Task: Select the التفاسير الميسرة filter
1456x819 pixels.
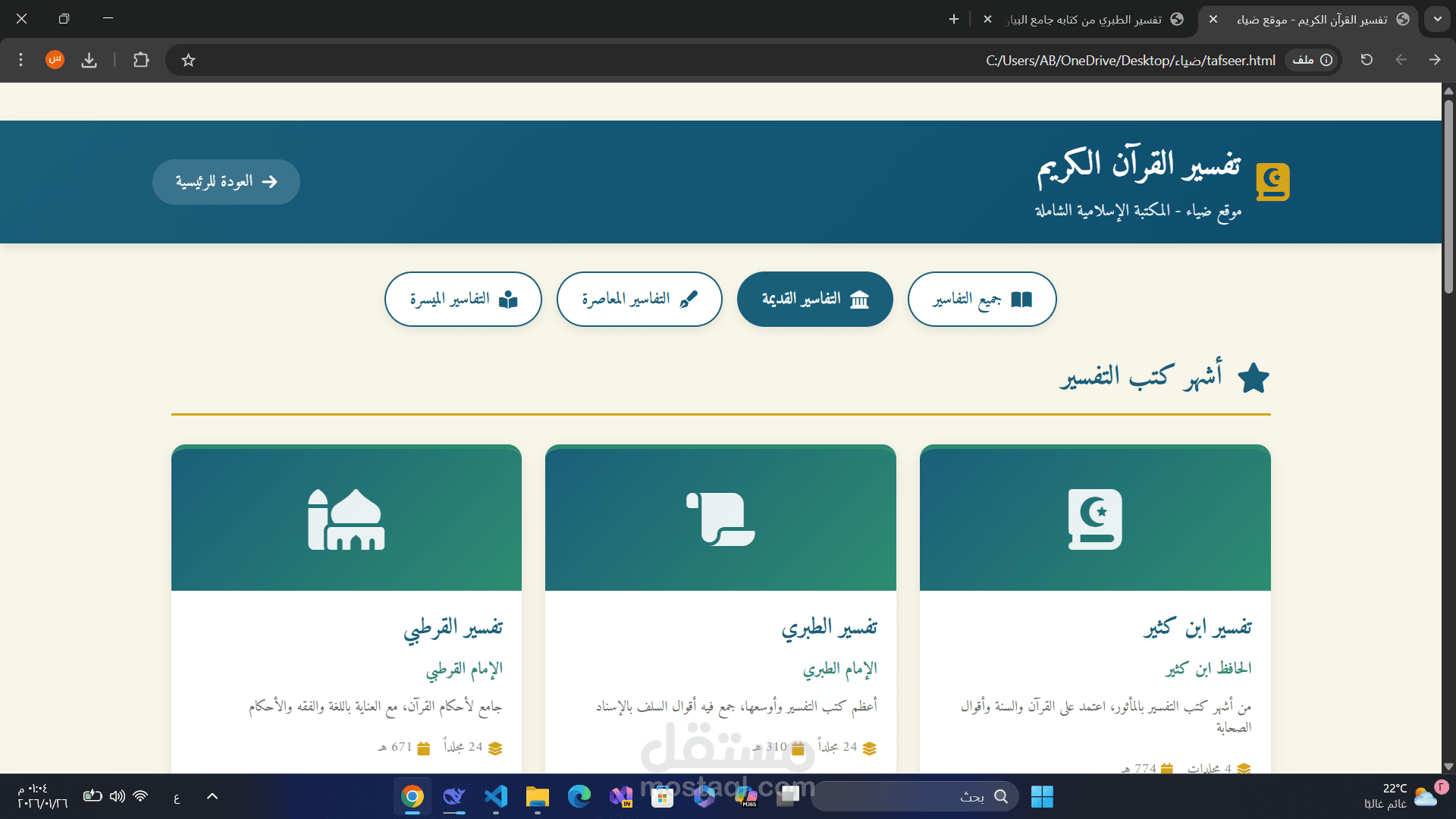Action: pyautogui.click(x=463, y=300)
